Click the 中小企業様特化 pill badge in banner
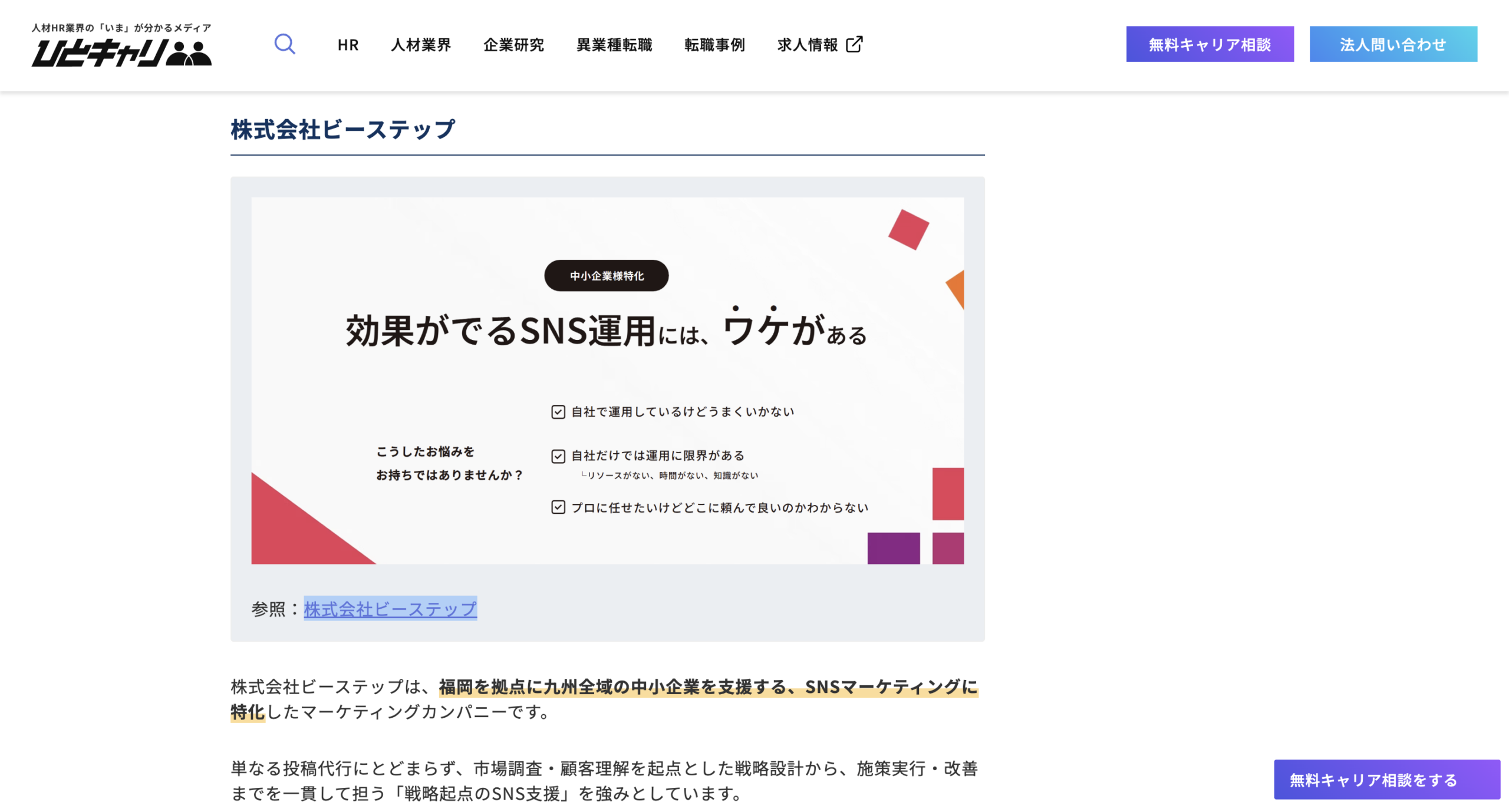Screen dimensions: 1509x812 [606, 275]
